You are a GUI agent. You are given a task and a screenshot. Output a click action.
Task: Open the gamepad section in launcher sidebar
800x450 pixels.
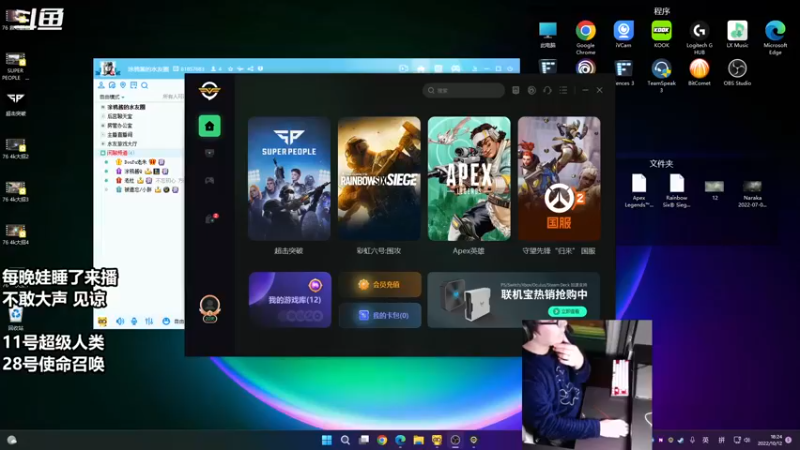tap(209, 180)
